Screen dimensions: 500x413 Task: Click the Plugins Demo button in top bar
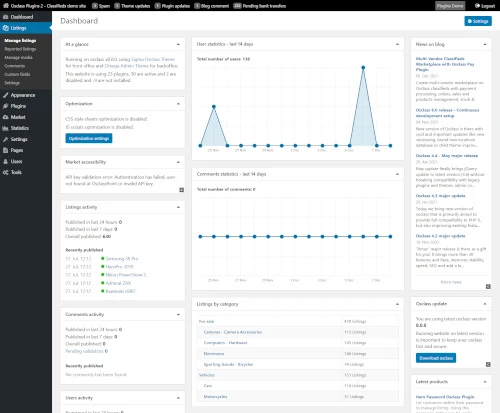pos(450,6)
